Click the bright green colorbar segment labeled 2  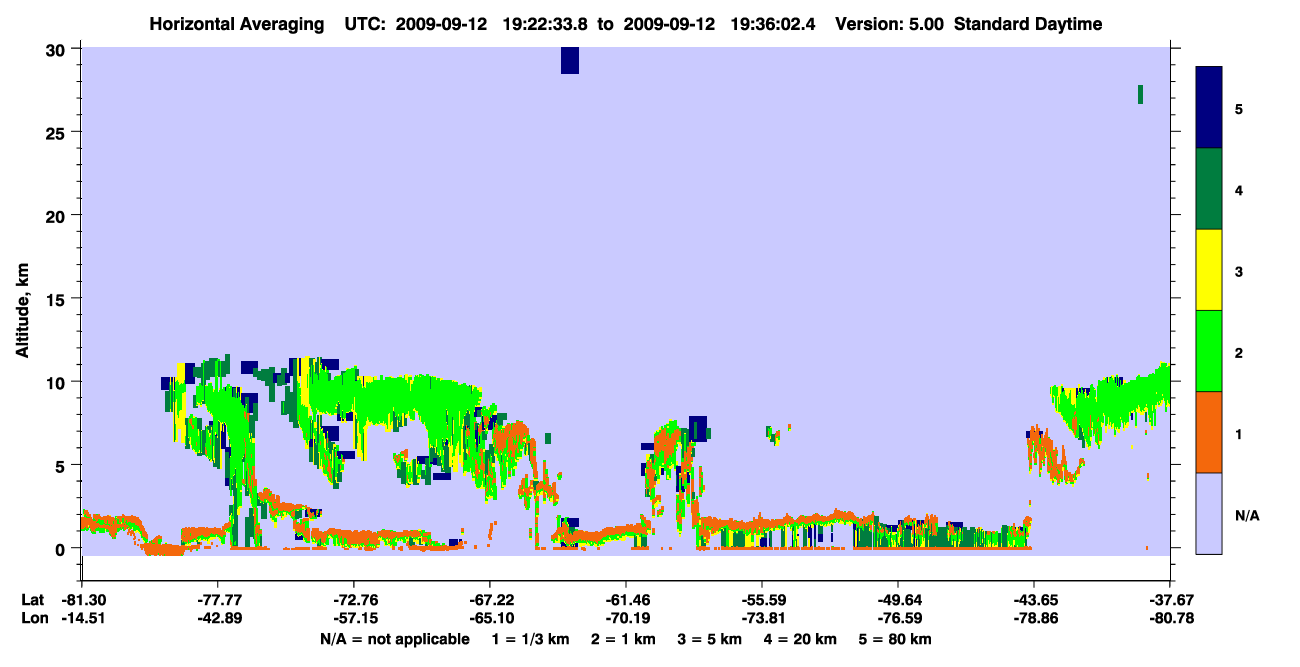coord(1209,351)
